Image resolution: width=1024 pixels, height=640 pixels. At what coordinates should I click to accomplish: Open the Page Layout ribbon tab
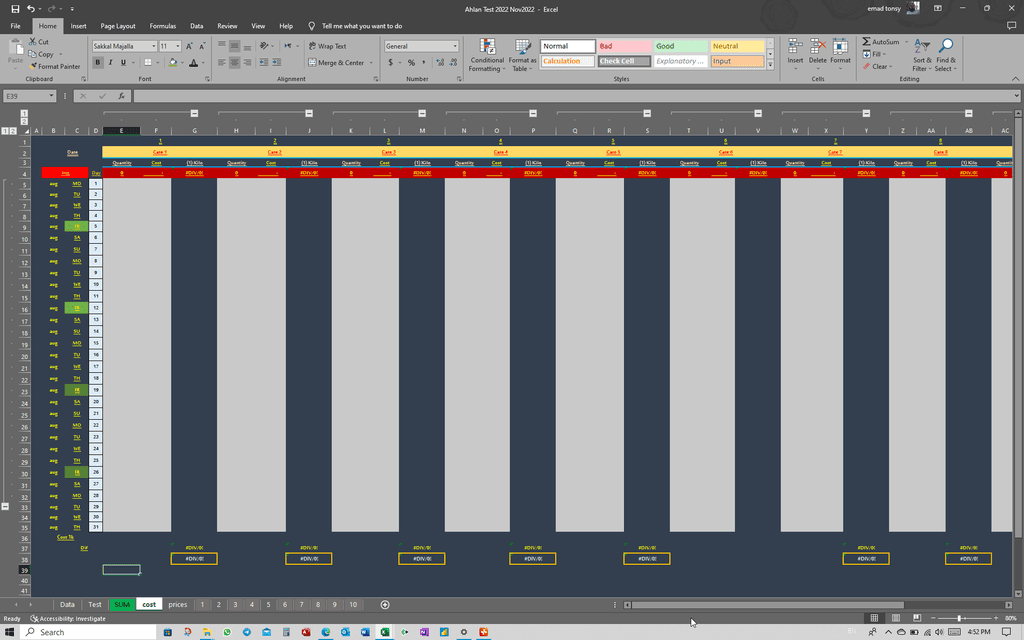pyautogui.click(x=118, y=26)
